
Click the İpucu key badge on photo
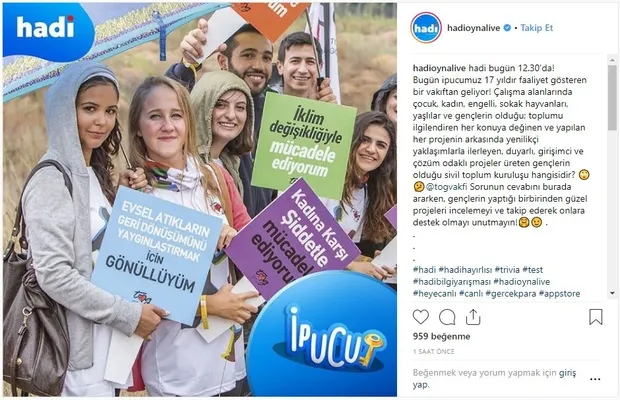click(321, 336)
